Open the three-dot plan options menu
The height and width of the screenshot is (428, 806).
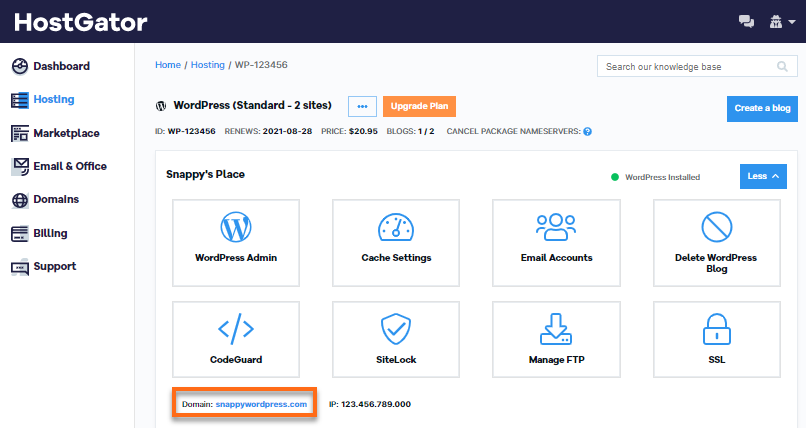pyautogui.click(x=362, y=106)
